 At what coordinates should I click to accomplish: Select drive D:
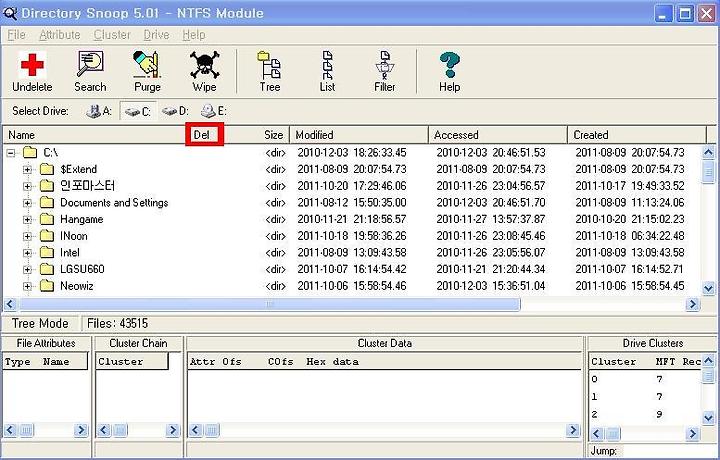pyautogui.click(x=175, y=111)
